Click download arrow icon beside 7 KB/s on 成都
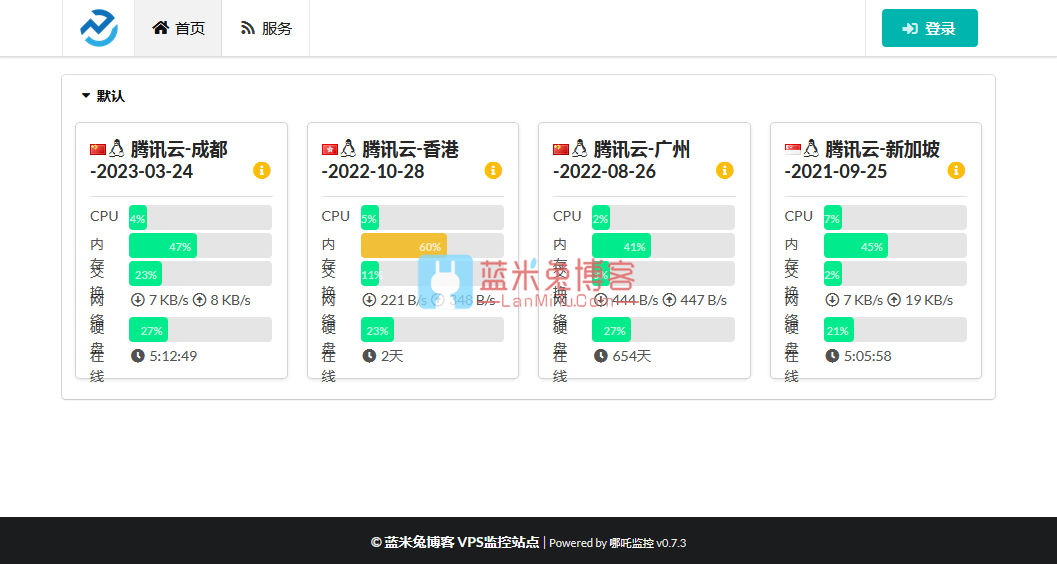This screenshot has height=564, width=1057. (138, 300)
